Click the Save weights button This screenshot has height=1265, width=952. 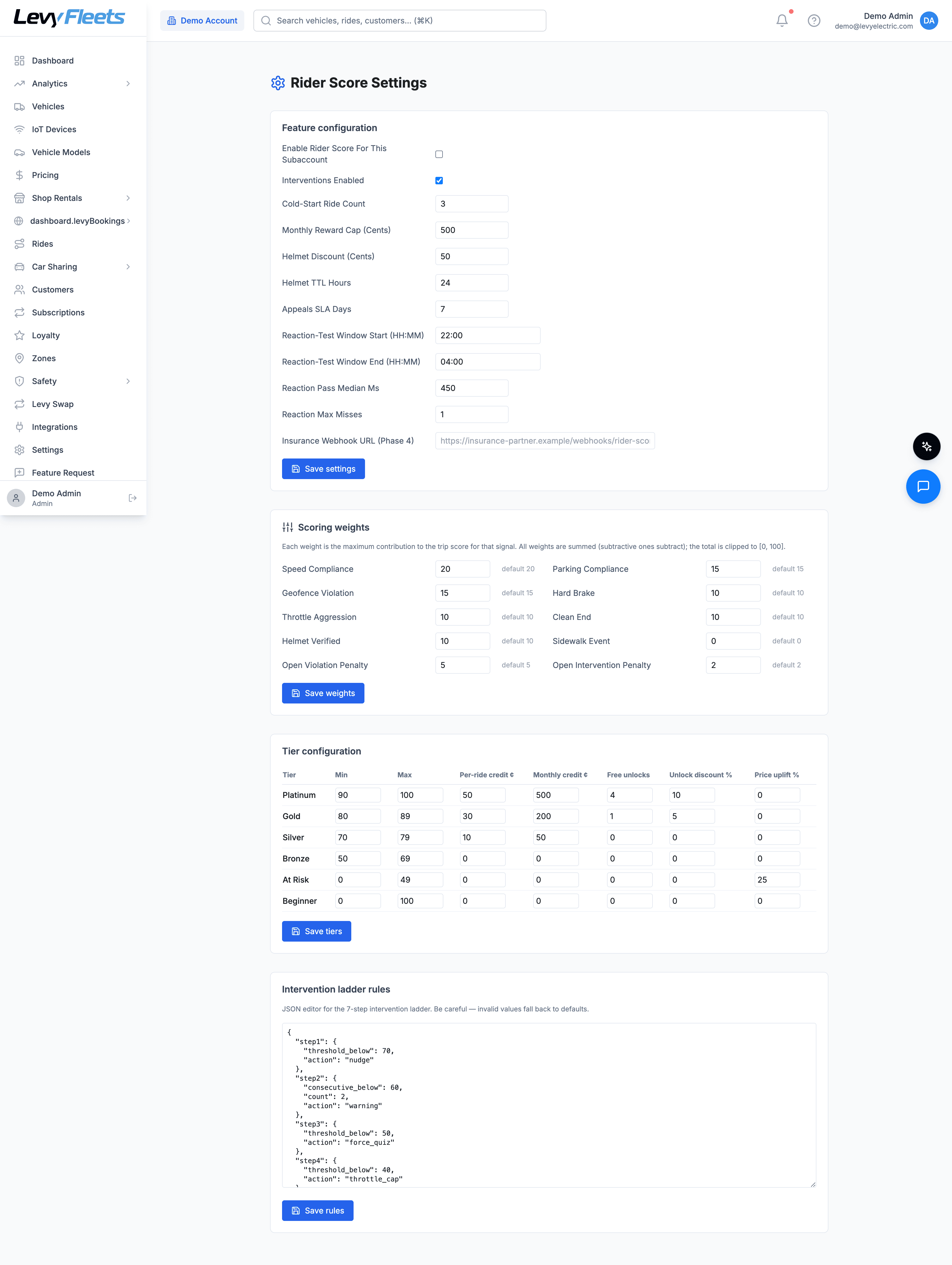pyautogui.click(x=323, y=693)
